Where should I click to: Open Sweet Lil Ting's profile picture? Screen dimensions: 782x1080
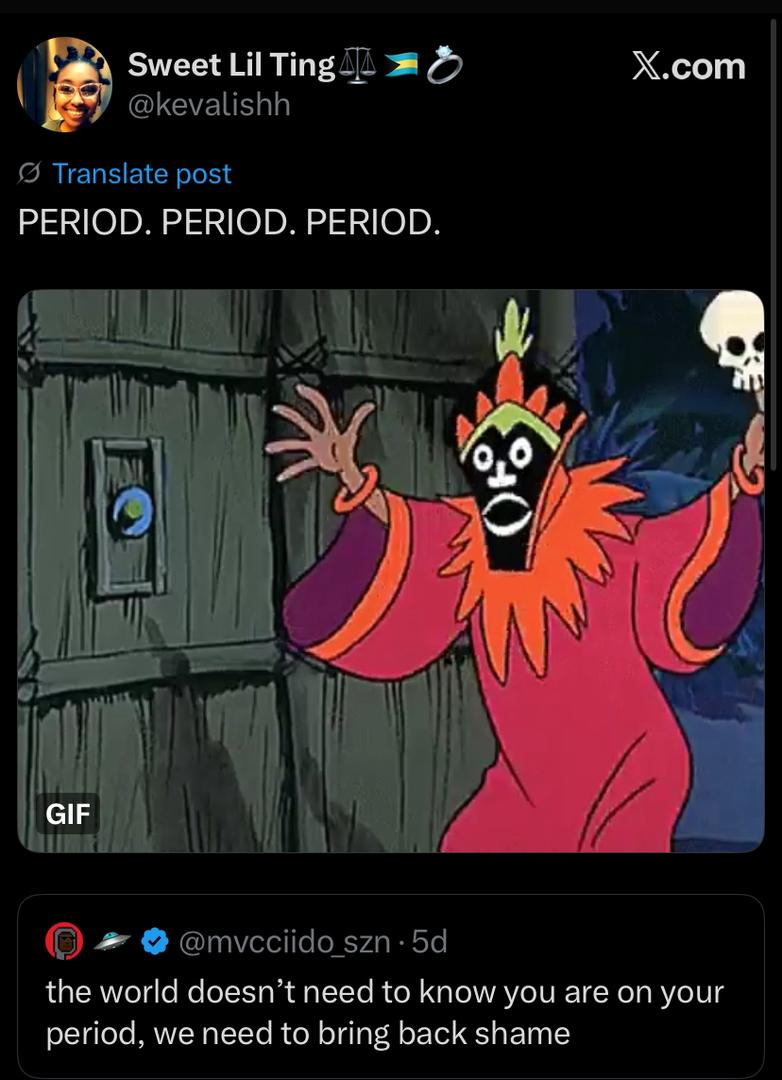click(x=65, y=85)
